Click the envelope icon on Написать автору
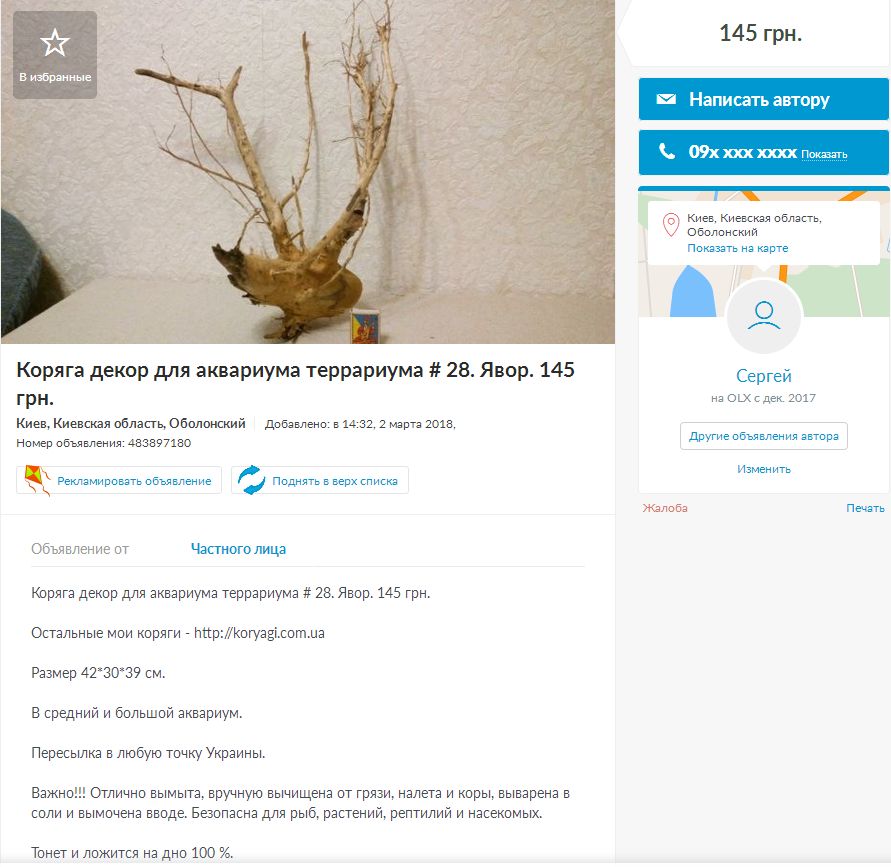891x867 pixels. (666, 99)
